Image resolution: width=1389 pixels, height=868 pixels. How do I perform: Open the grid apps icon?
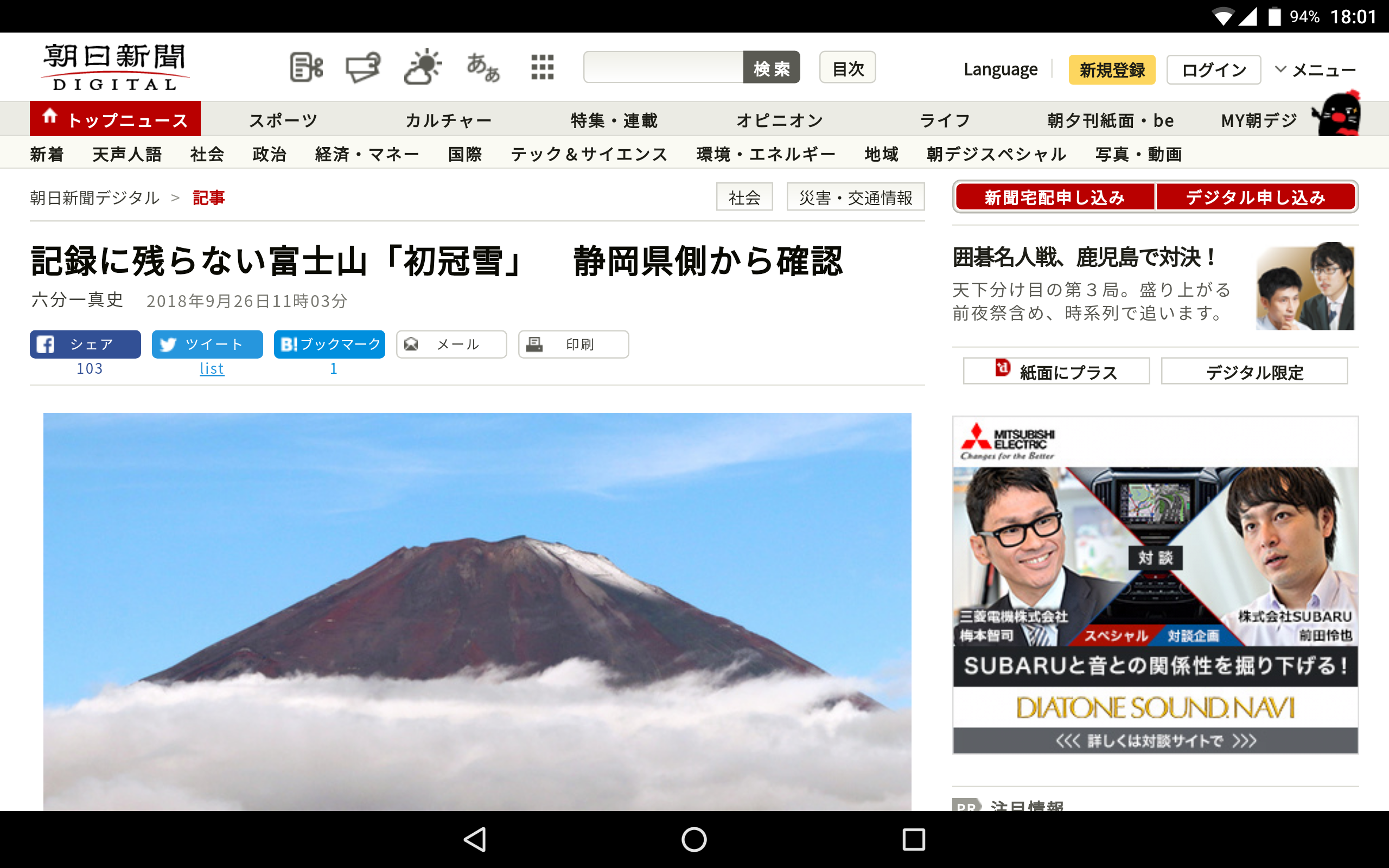click(542, 68)
